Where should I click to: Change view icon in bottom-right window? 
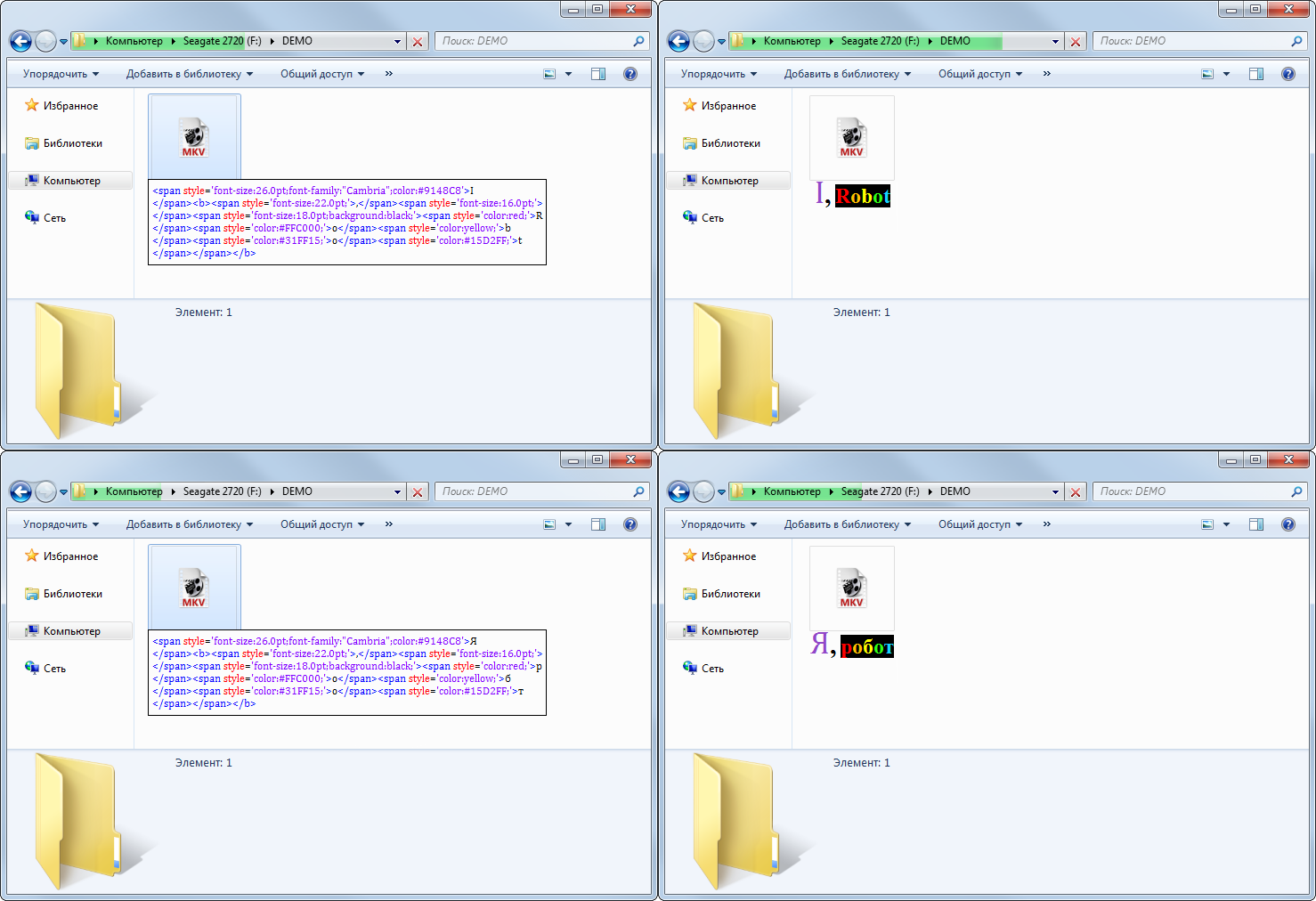coord(1207,524)
